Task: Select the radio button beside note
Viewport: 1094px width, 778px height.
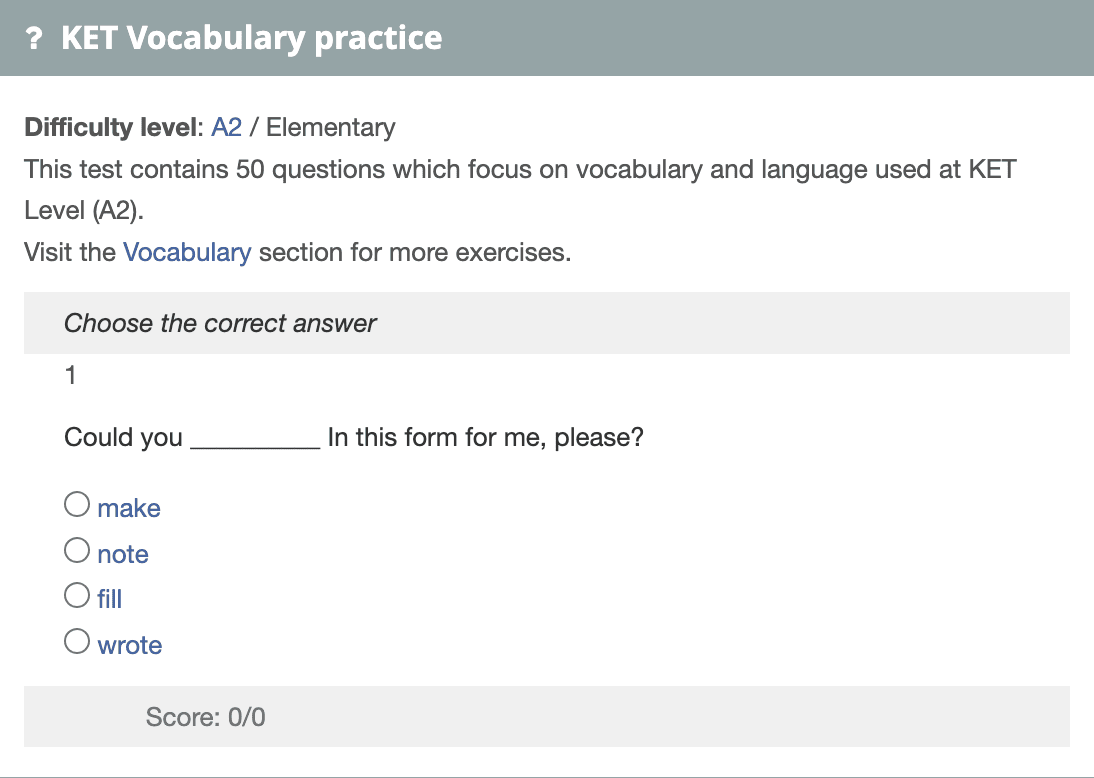Action: 77,550
